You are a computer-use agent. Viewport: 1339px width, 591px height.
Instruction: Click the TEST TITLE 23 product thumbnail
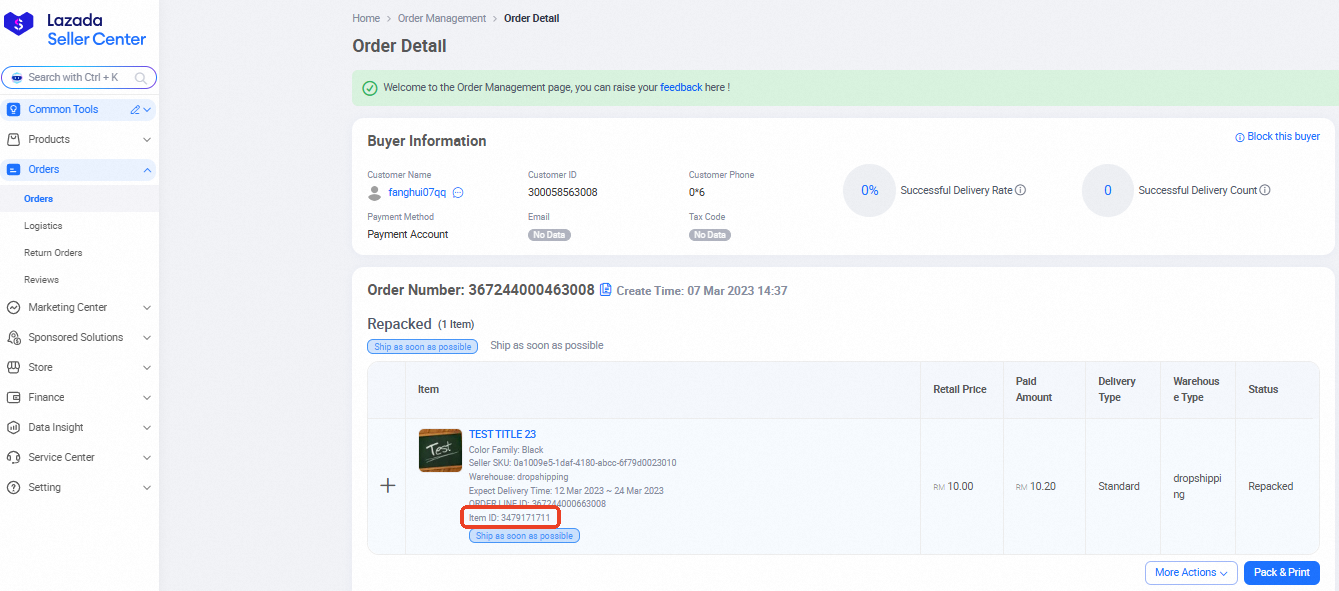point(440,450)
